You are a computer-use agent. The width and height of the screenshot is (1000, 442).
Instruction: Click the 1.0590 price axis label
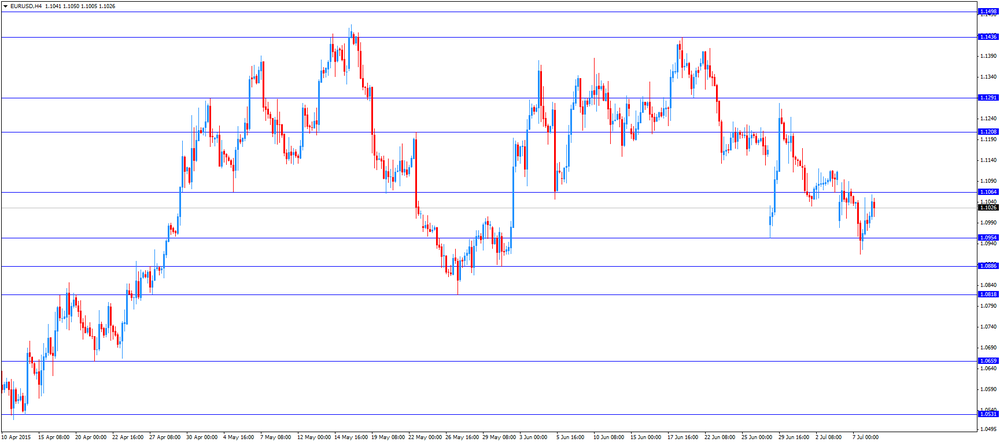(x=990, y=389)
